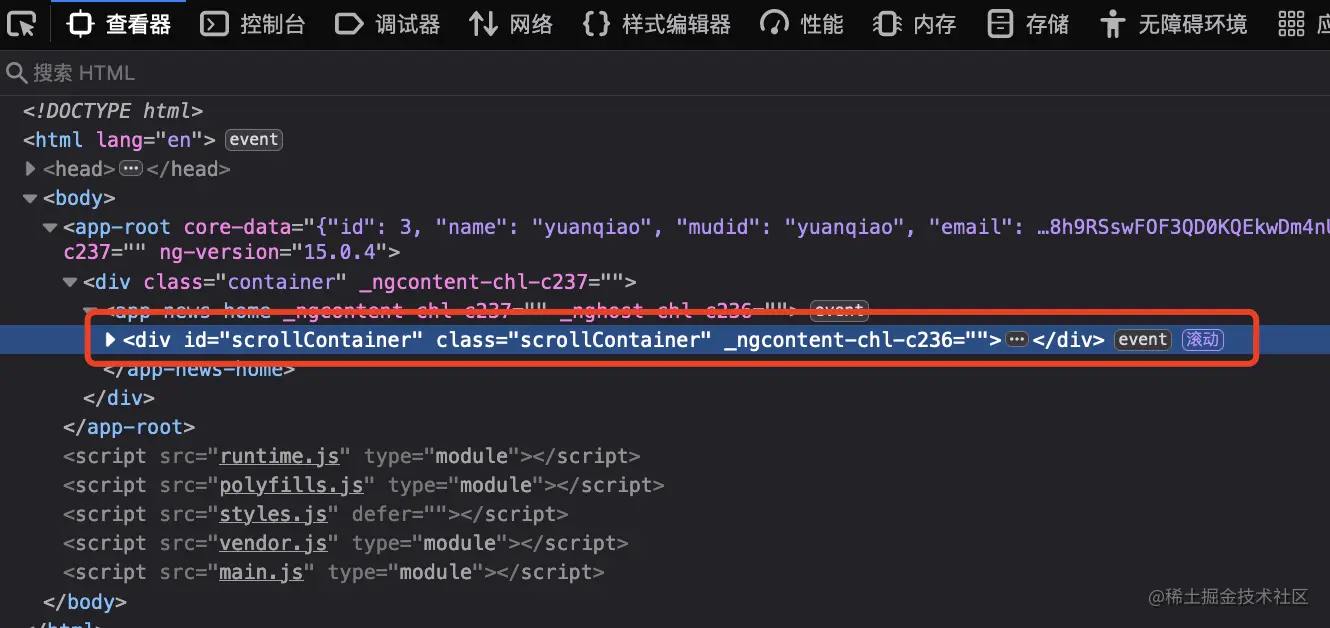The width and height of the screenshot is (1330, 628).
Task: Open the application tab with grid icon
Action: pos(1303,24)
